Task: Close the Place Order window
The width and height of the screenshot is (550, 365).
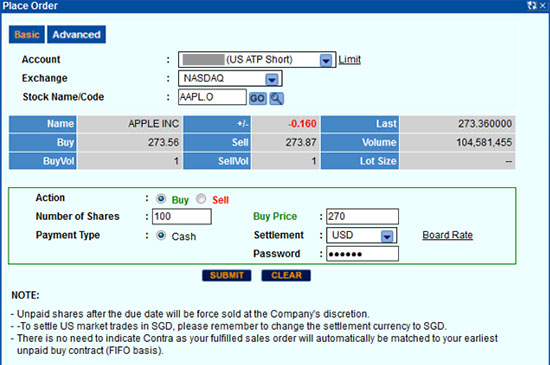Action: click(543, 5)
